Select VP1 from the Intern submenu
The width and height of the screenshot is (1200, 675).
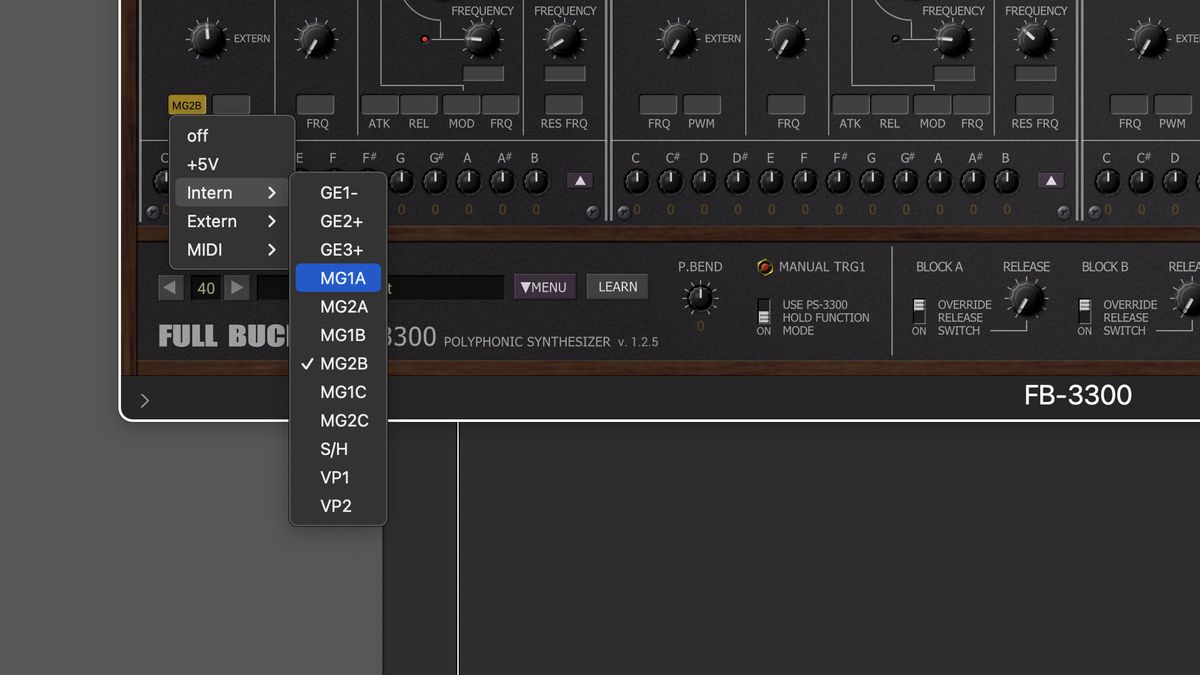pos(338,478)
